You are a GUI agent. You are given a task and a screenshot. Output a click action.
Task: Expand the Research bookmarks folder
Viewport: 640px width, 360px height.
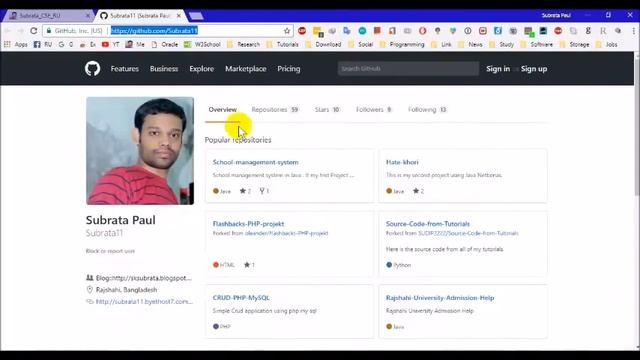[x=243, y=44]
